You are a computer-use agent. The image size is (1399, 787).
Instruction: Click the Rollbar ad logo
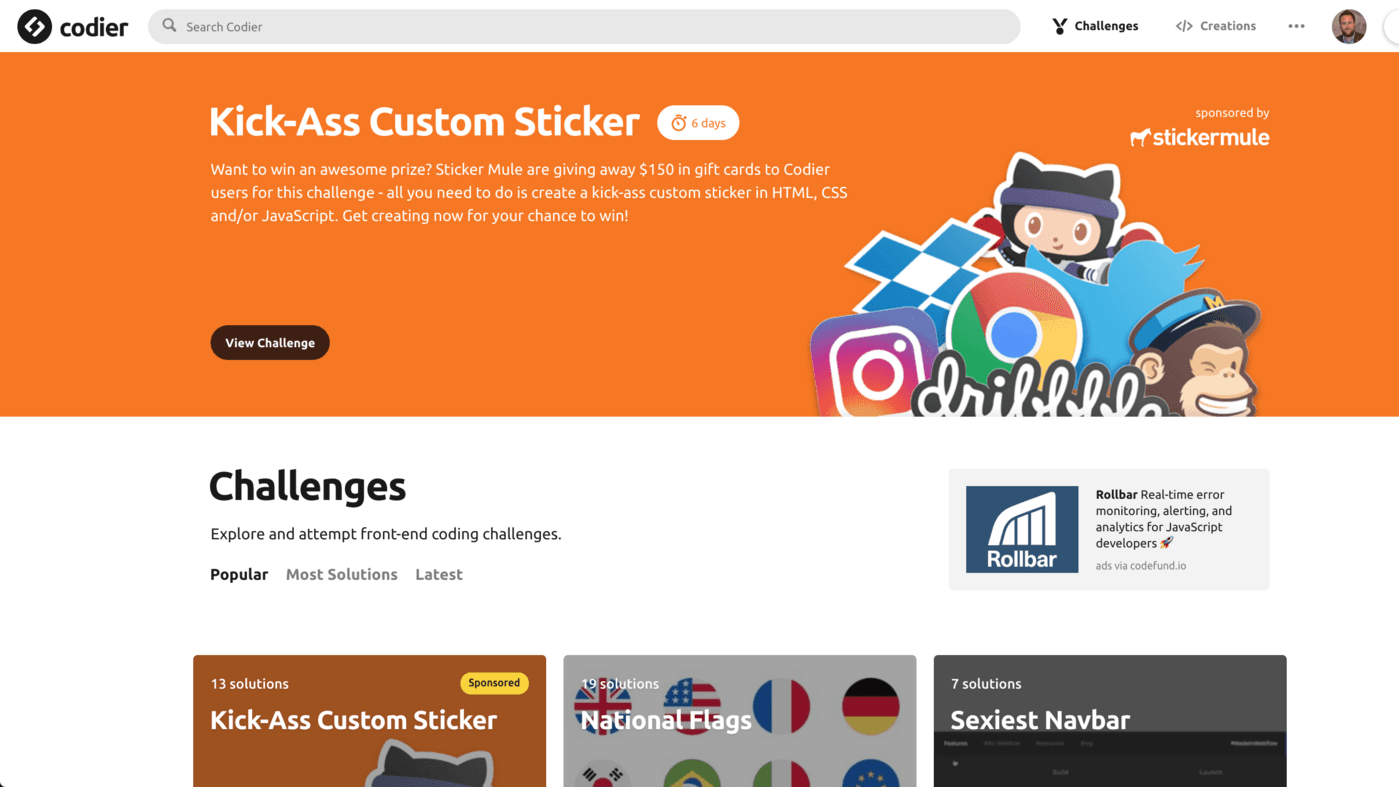coord(1021,529)
